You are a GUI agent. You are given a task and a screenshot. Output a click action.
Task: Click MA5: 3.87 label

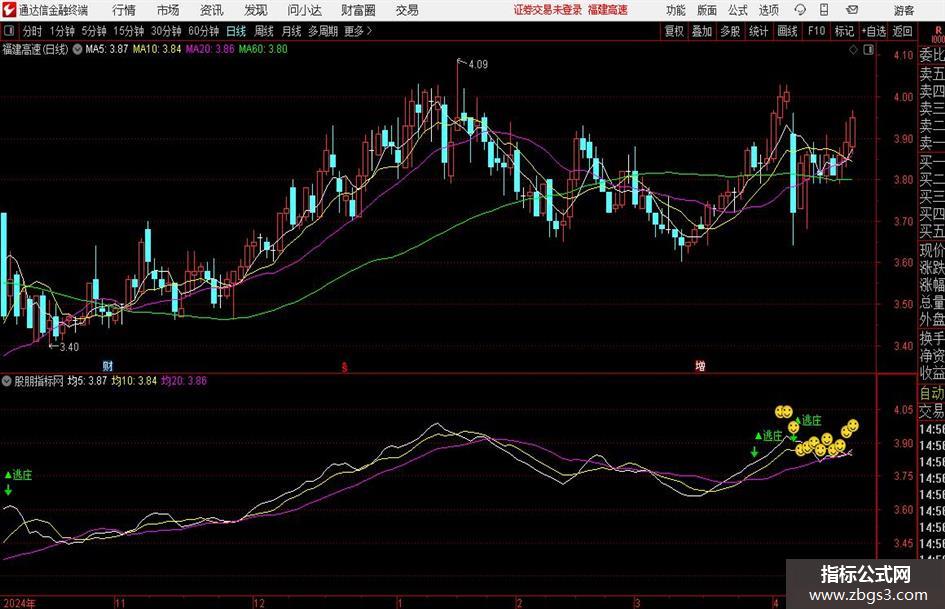pyautogui.click(x=107, y=49)
